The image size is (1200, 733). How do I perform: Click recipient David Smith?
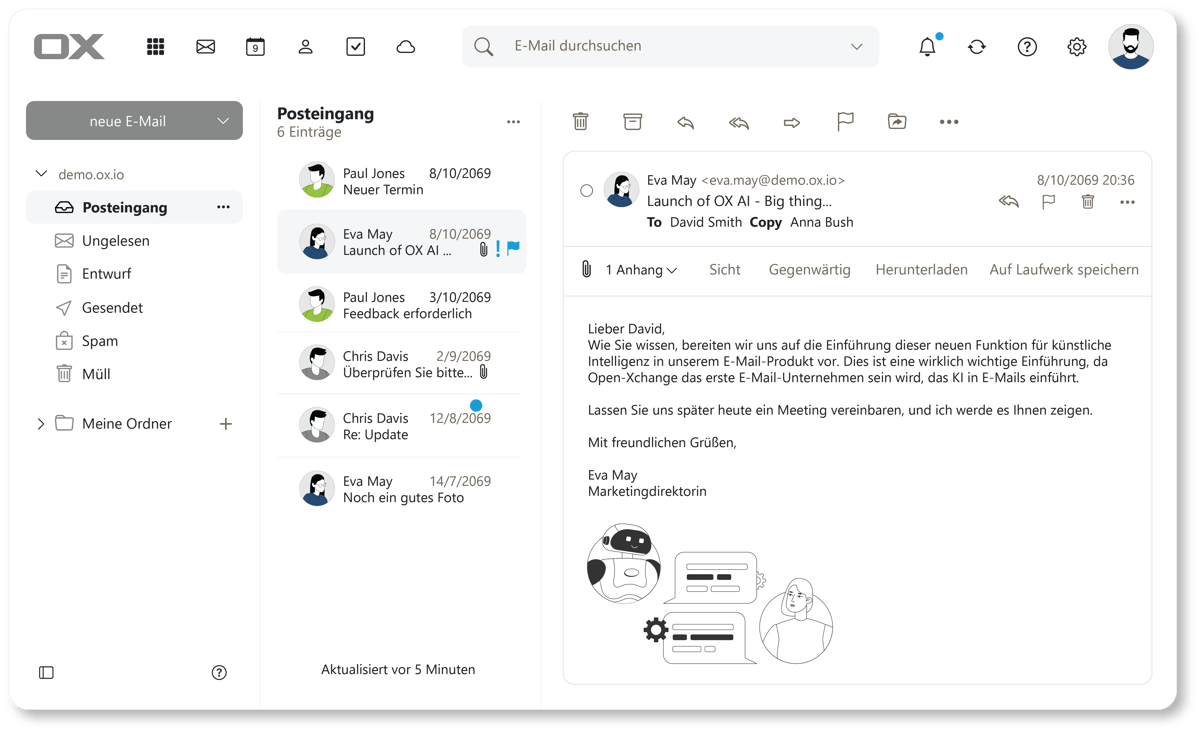[x=706, y=222]
